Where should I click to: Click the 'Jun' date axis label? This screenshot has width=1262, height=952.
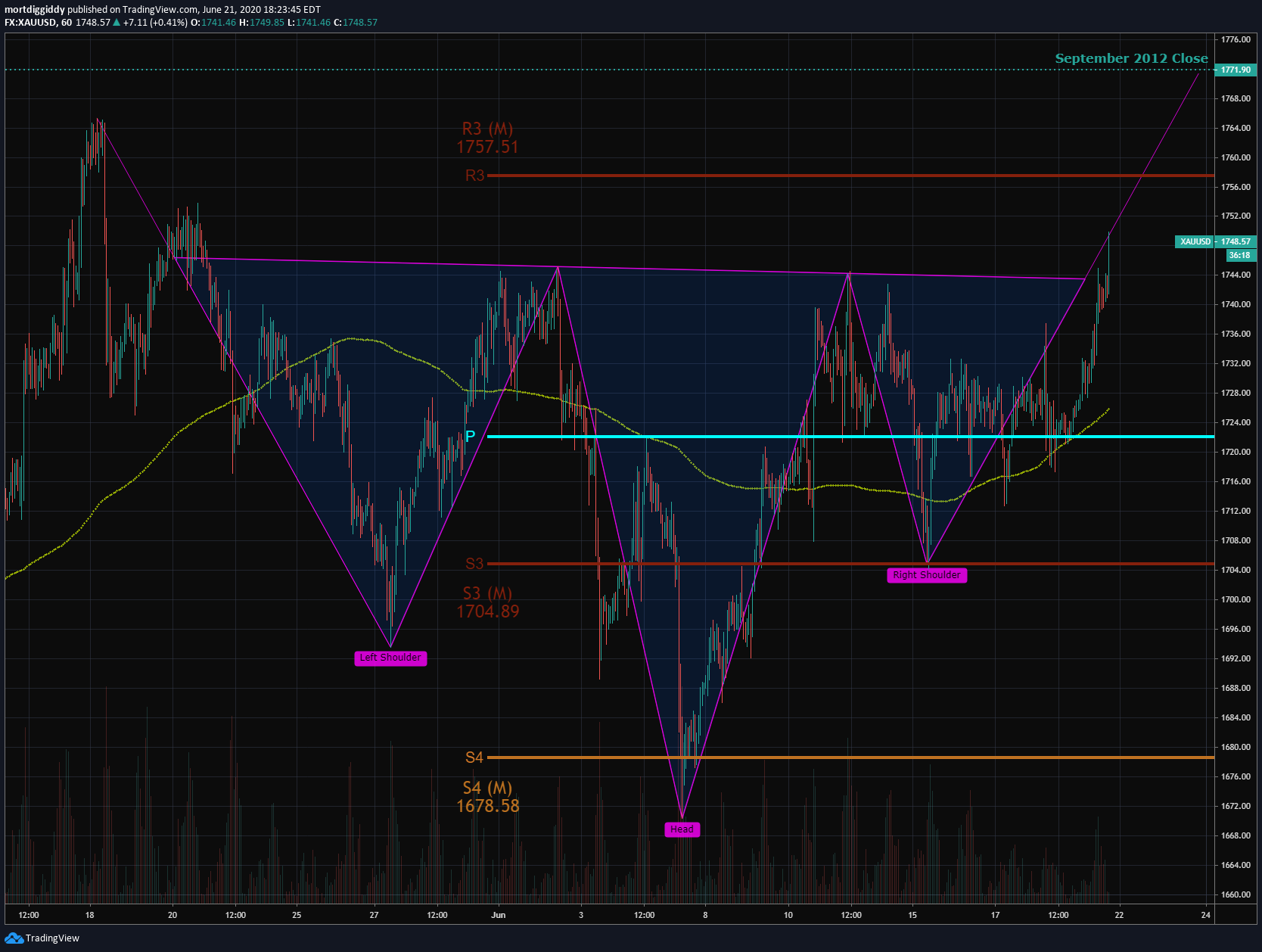pyautogui.click(x=498, y=915)
